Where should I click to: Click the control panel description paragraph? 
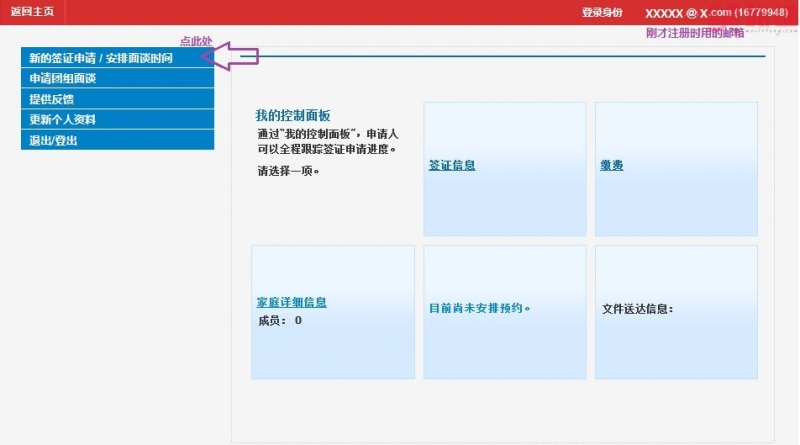click(x=328, y=141)
